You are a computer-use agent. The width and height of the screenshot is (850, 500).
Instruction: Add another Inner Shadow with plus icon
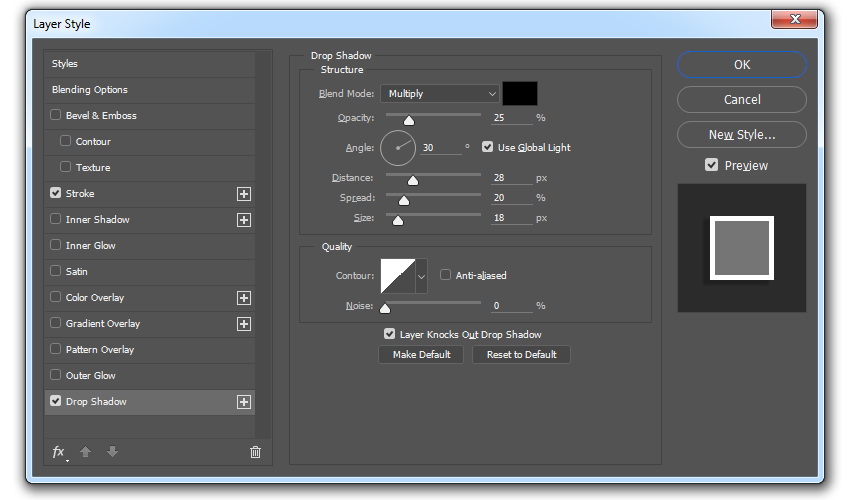(x=244, y=220)
